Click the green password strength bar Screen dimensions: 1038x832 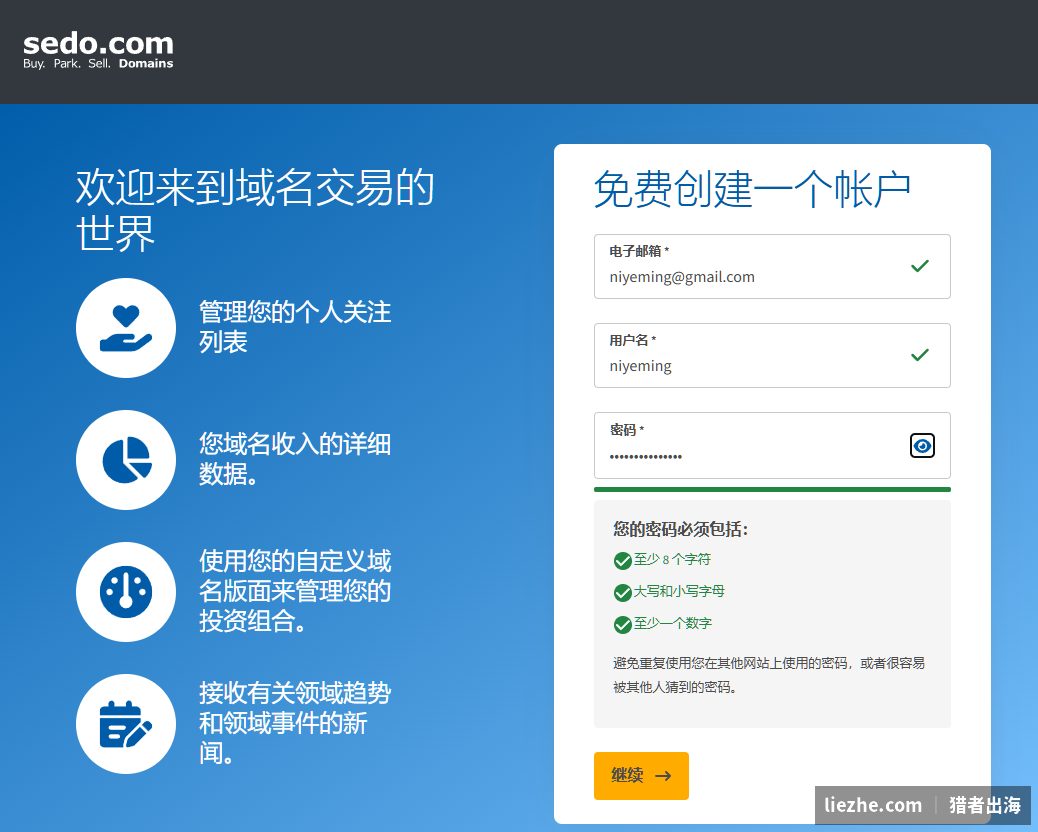click(x=772, y=490)
